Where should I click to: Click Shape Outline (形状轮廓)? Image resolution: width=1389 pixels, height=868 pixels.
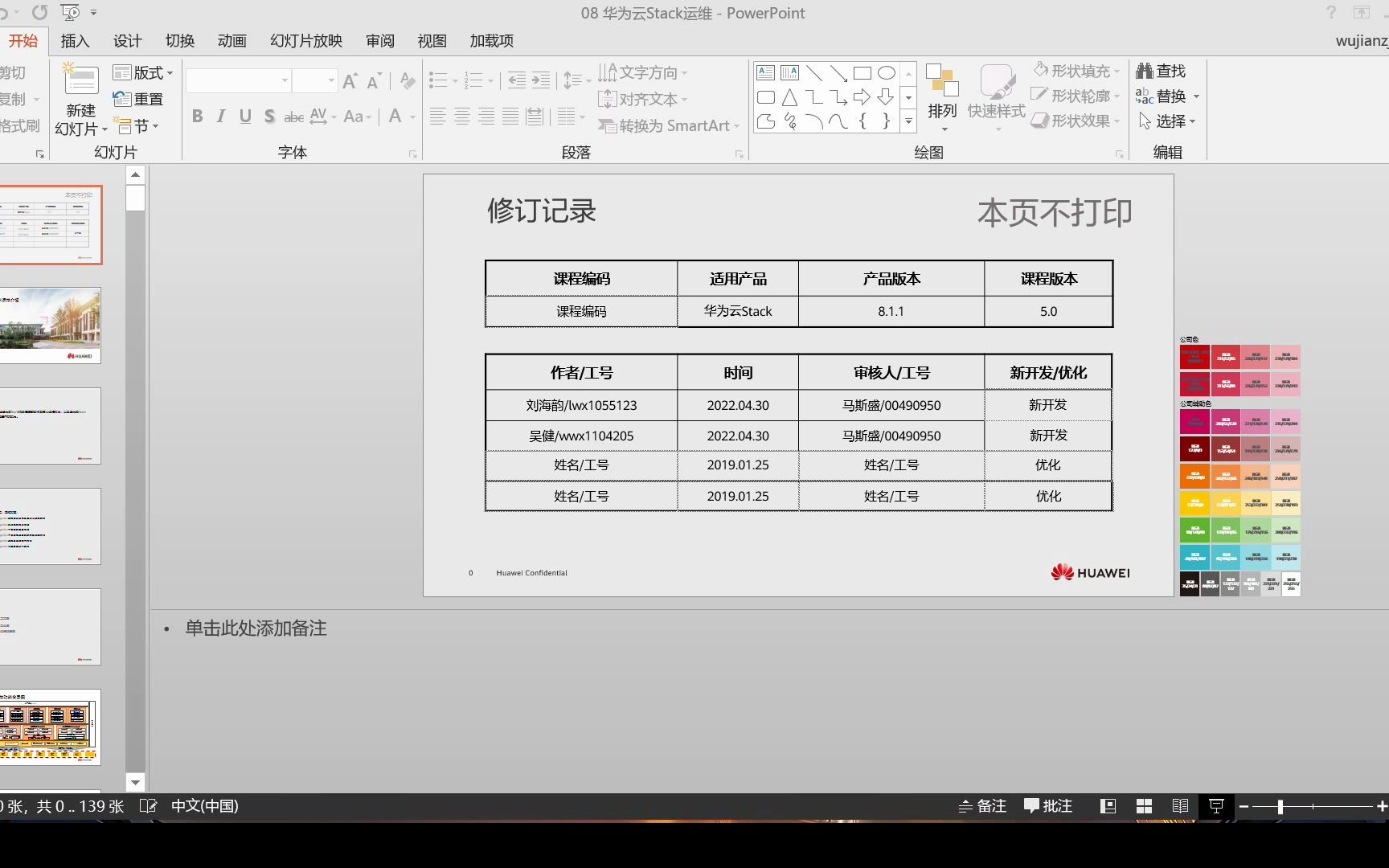coord(1076,96)
